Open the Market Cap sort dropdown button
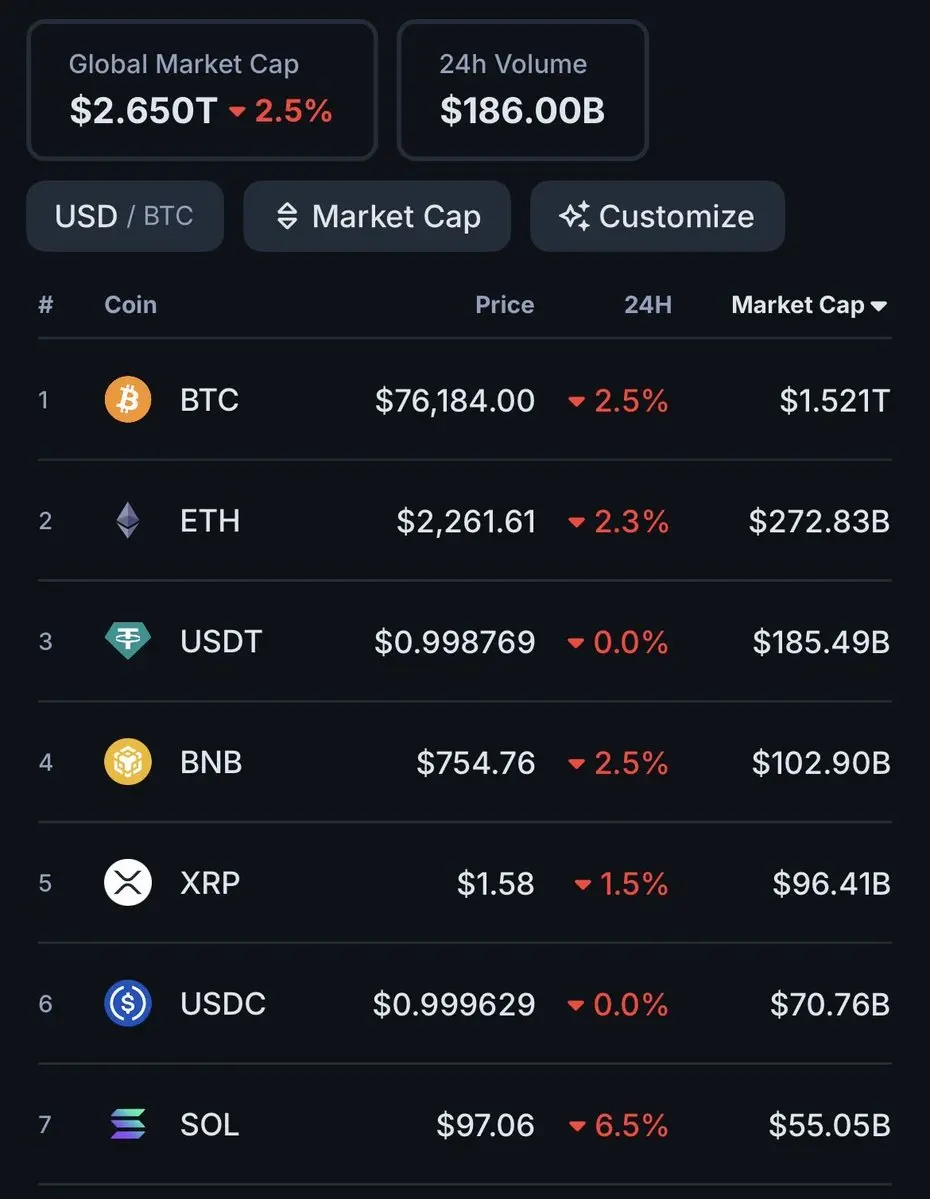Viewport: 930px width, 1199px height. [377, 216]
